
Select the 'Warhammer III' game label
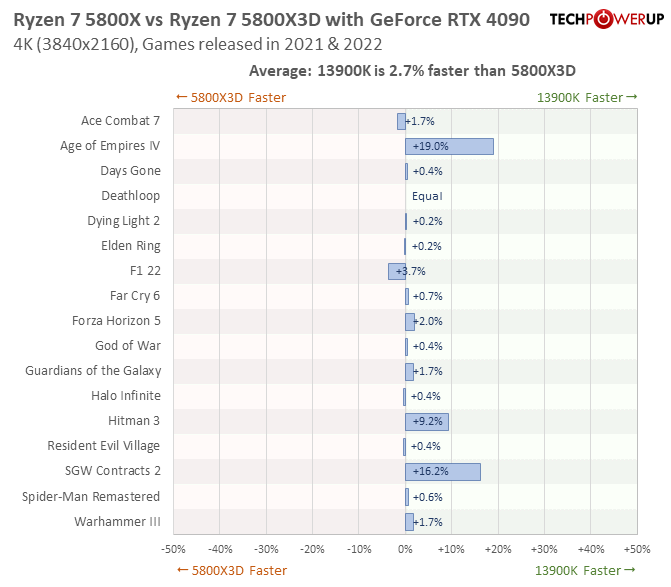[117, 522]
